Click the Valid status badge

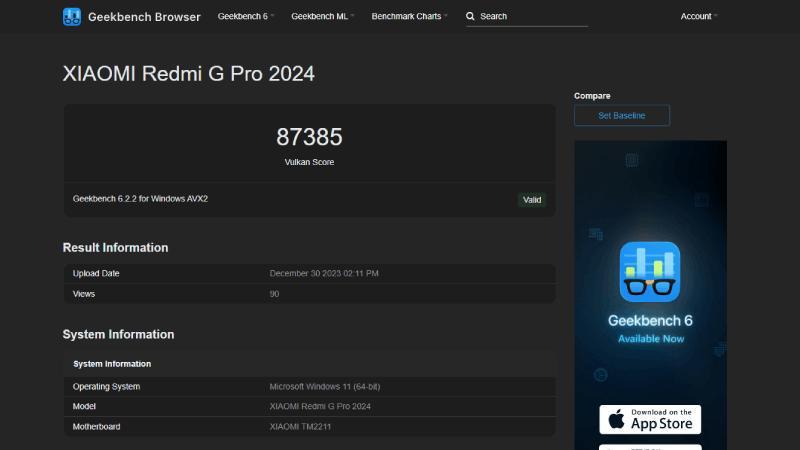(x=532, y=200)
